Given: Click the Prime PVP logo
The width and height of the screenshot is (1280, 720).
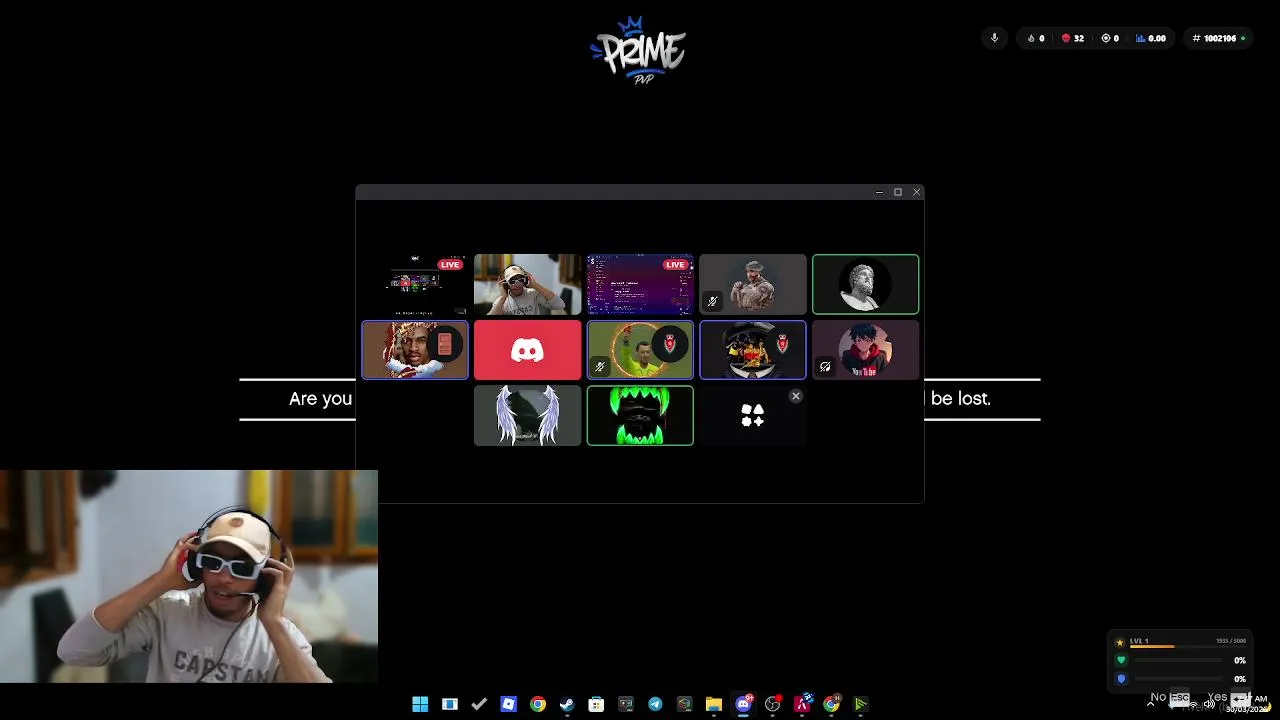Looking at the screenshot, I should [638, 50].
